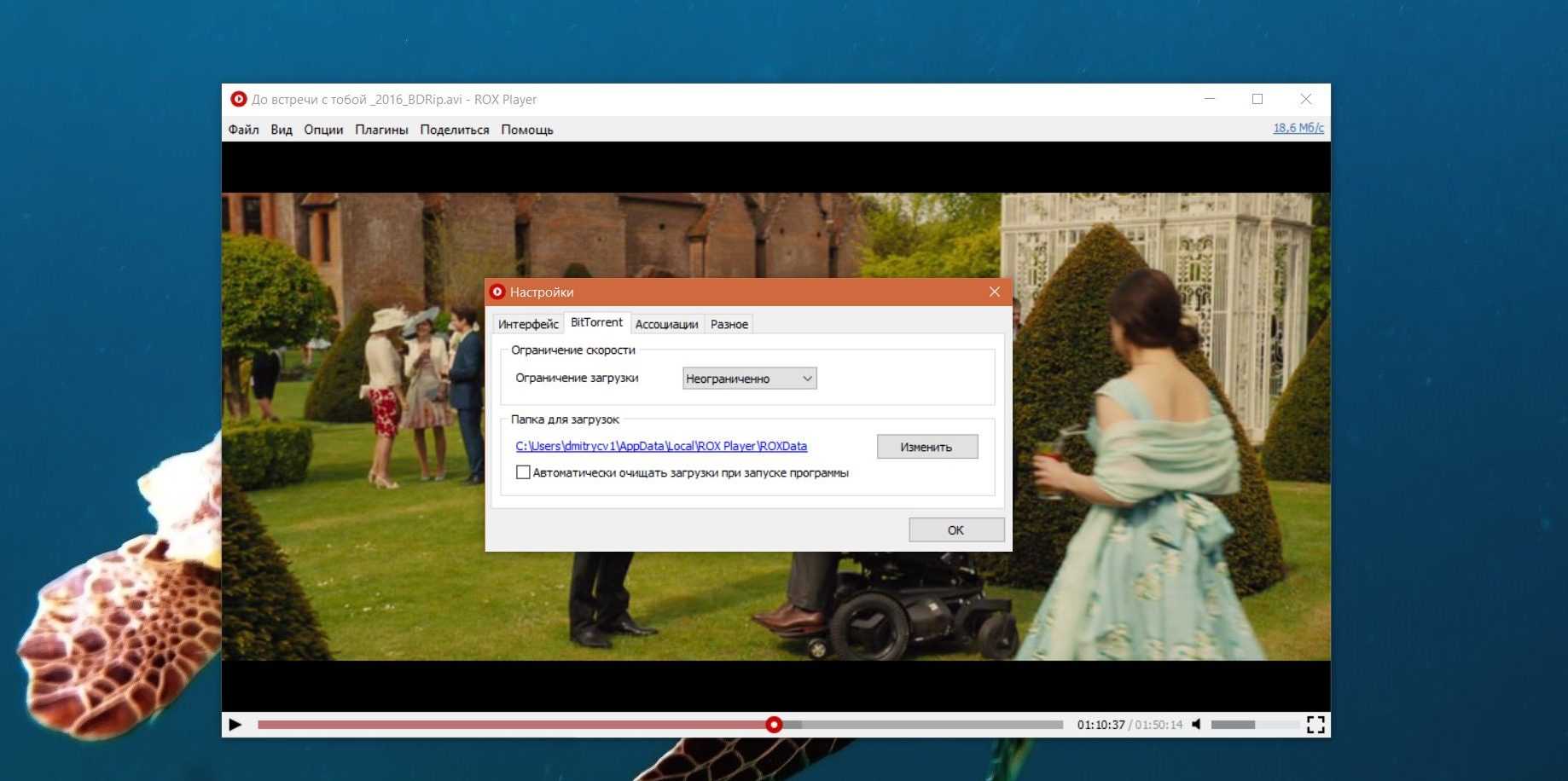Open the ROXData download folder path link

coord(661,446)
